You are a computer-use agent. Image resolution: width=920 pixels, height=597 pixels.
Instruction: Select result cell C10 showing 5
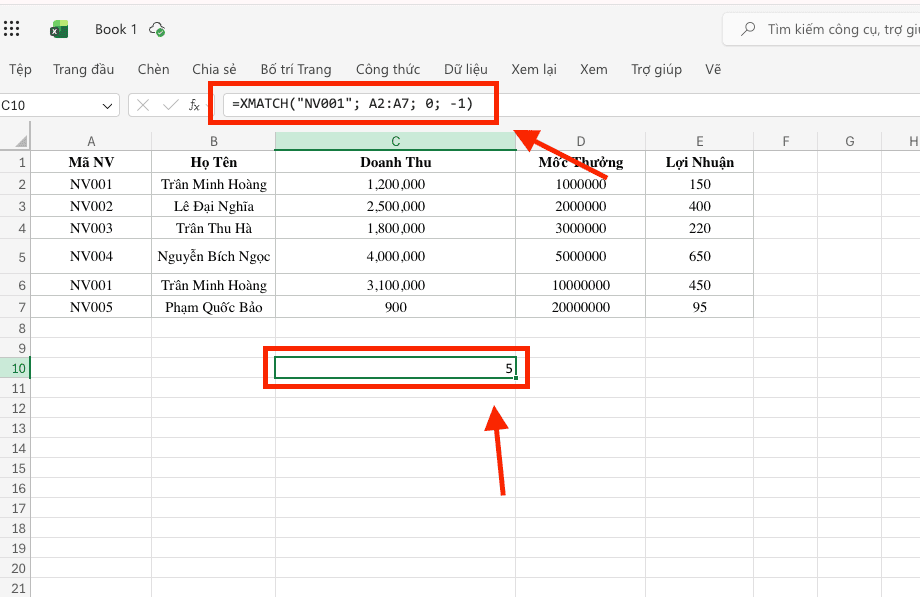pos(395,368)
